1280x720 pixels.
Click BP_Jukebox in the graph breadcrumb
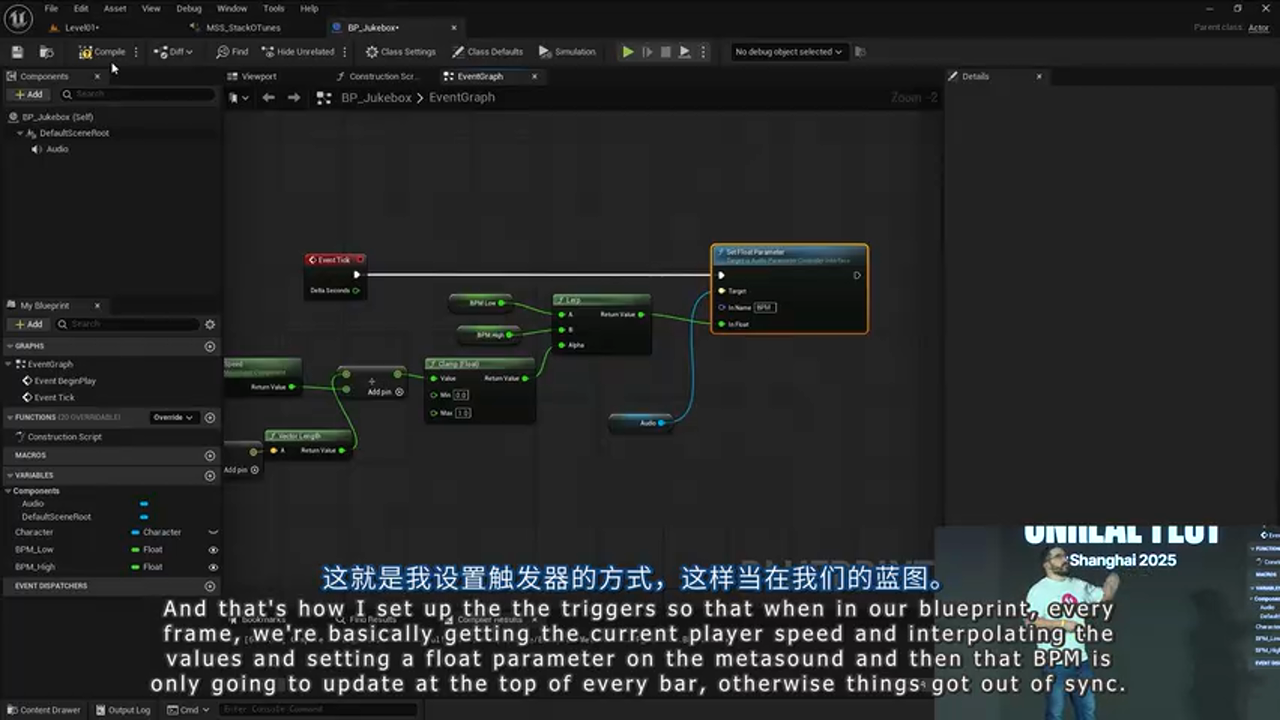point(377,97)
